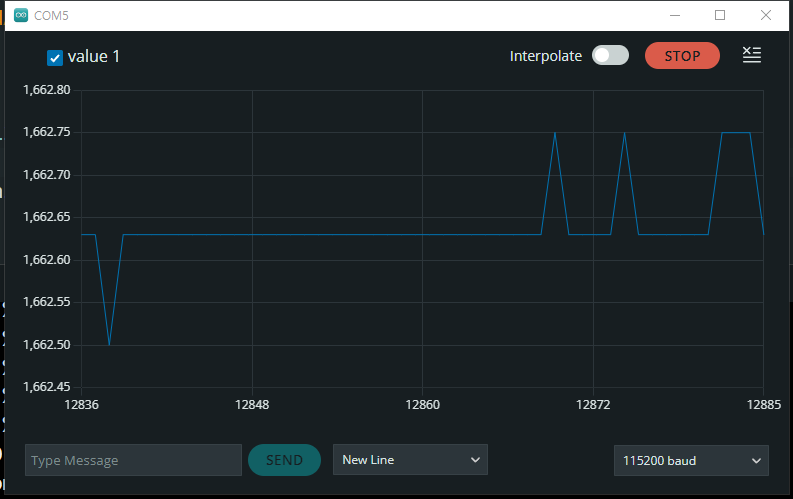Click x-axis label 12885
Screen dimensions: 793x499
click(x=764, y=404)
